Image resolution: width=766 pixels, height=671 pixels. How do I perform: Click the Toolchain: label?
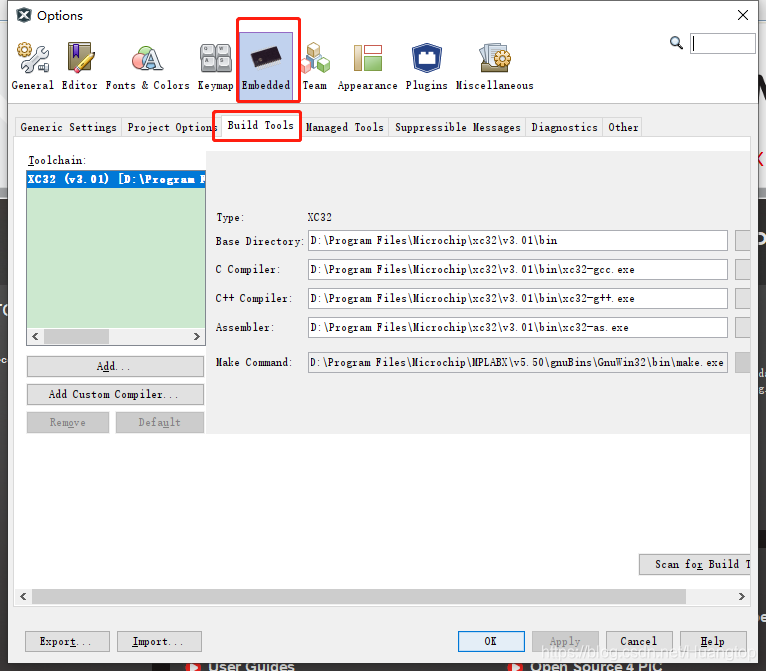point(57,160)
